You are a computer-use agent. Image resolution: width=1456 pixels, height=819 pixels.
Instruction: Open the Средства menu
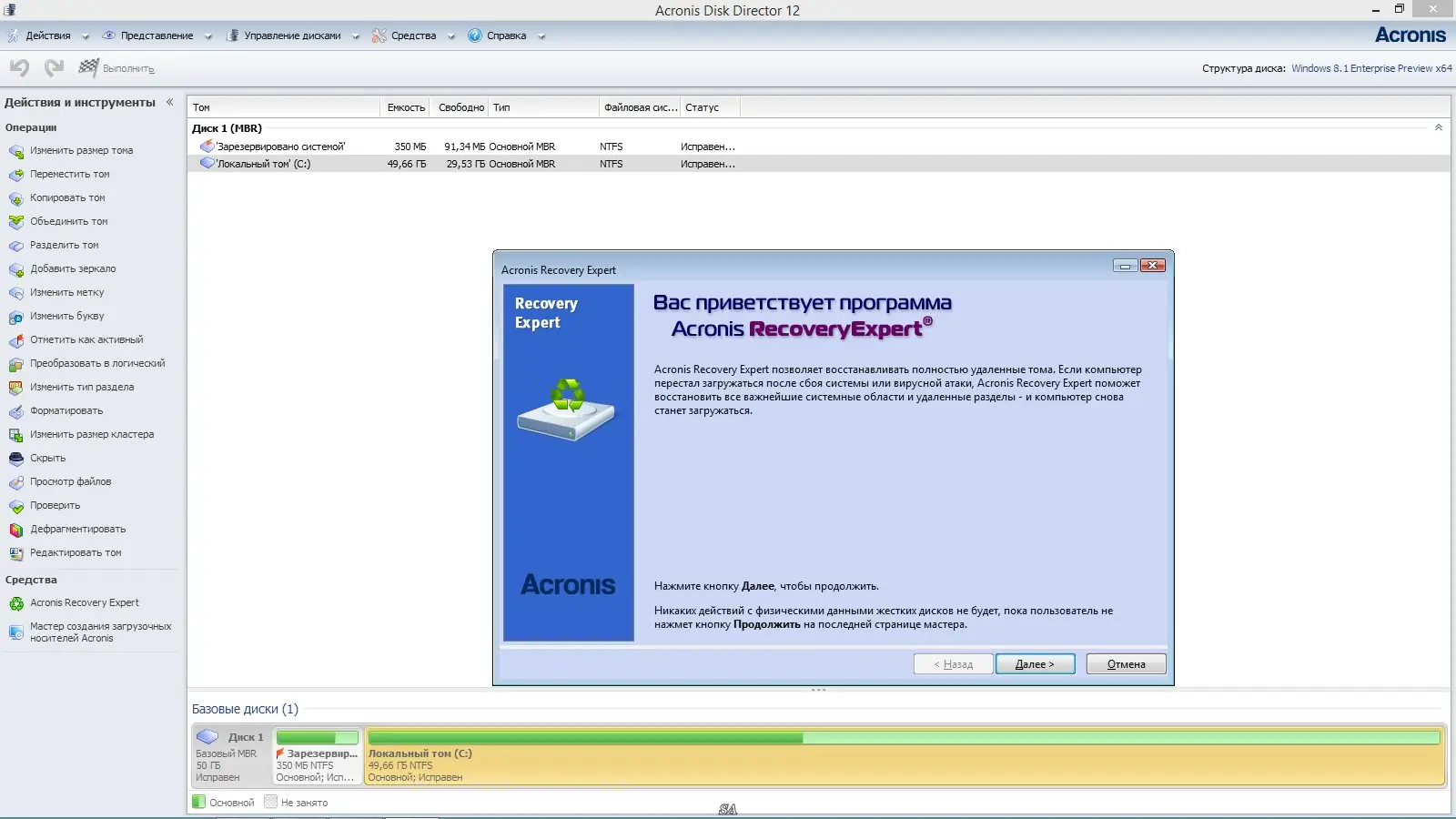pyautogui.click(x=413, y=36)
